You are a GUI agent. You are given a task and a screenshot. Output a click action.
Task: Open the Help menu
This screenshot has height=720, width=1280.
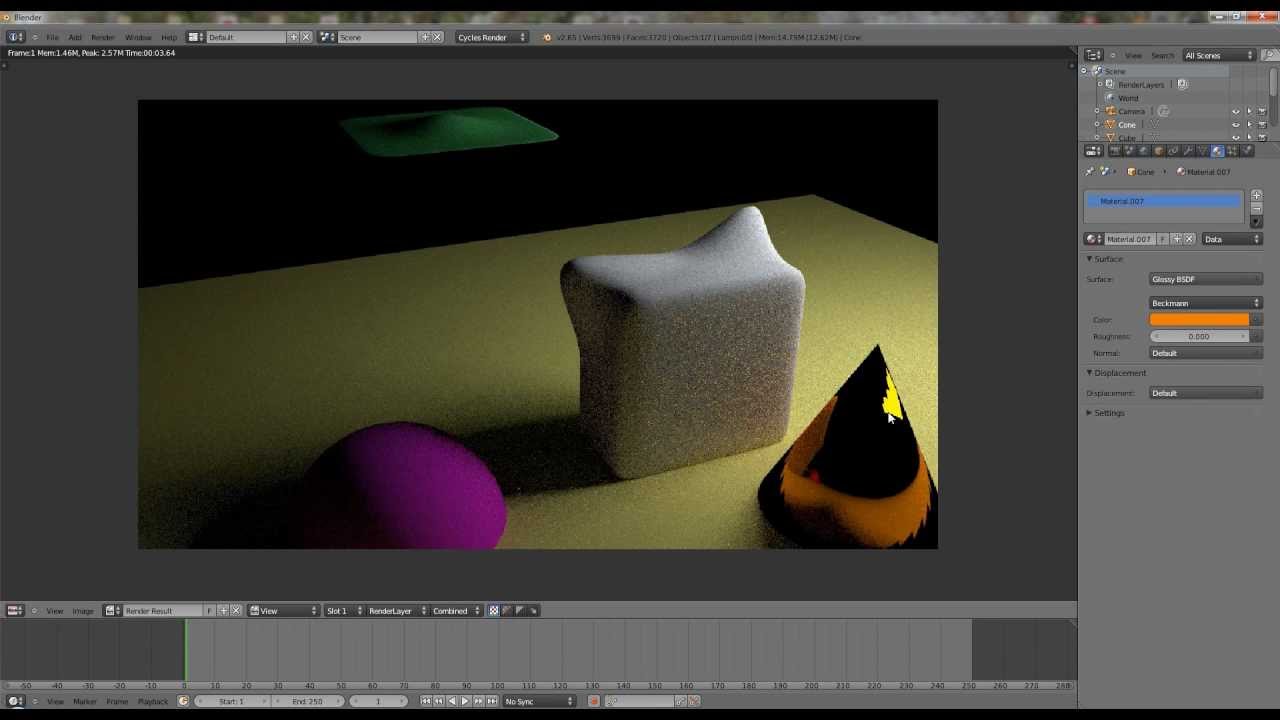coord(169,37)
